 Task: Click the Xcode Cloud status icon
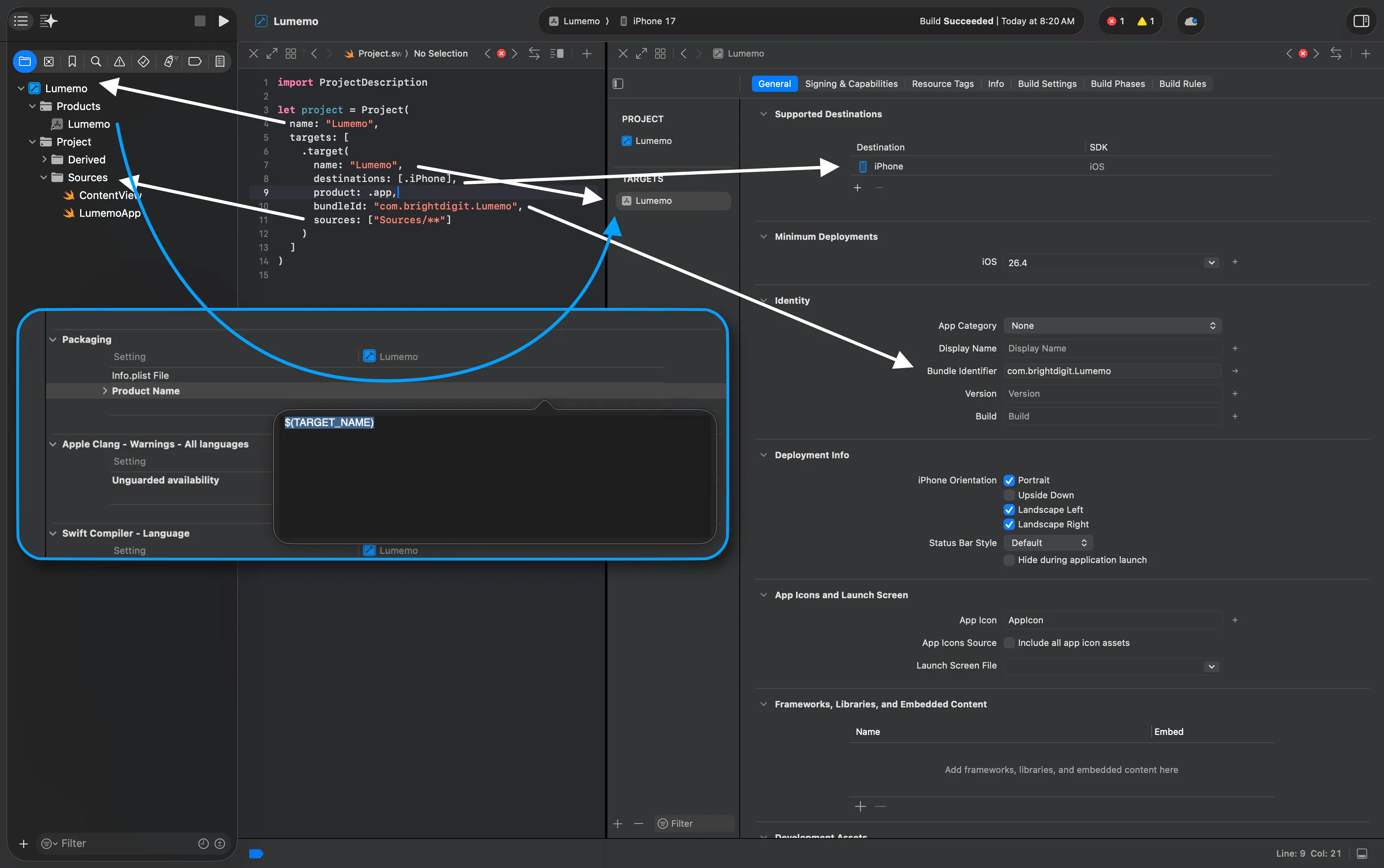pyautogui.click(x=1191, y=21)
